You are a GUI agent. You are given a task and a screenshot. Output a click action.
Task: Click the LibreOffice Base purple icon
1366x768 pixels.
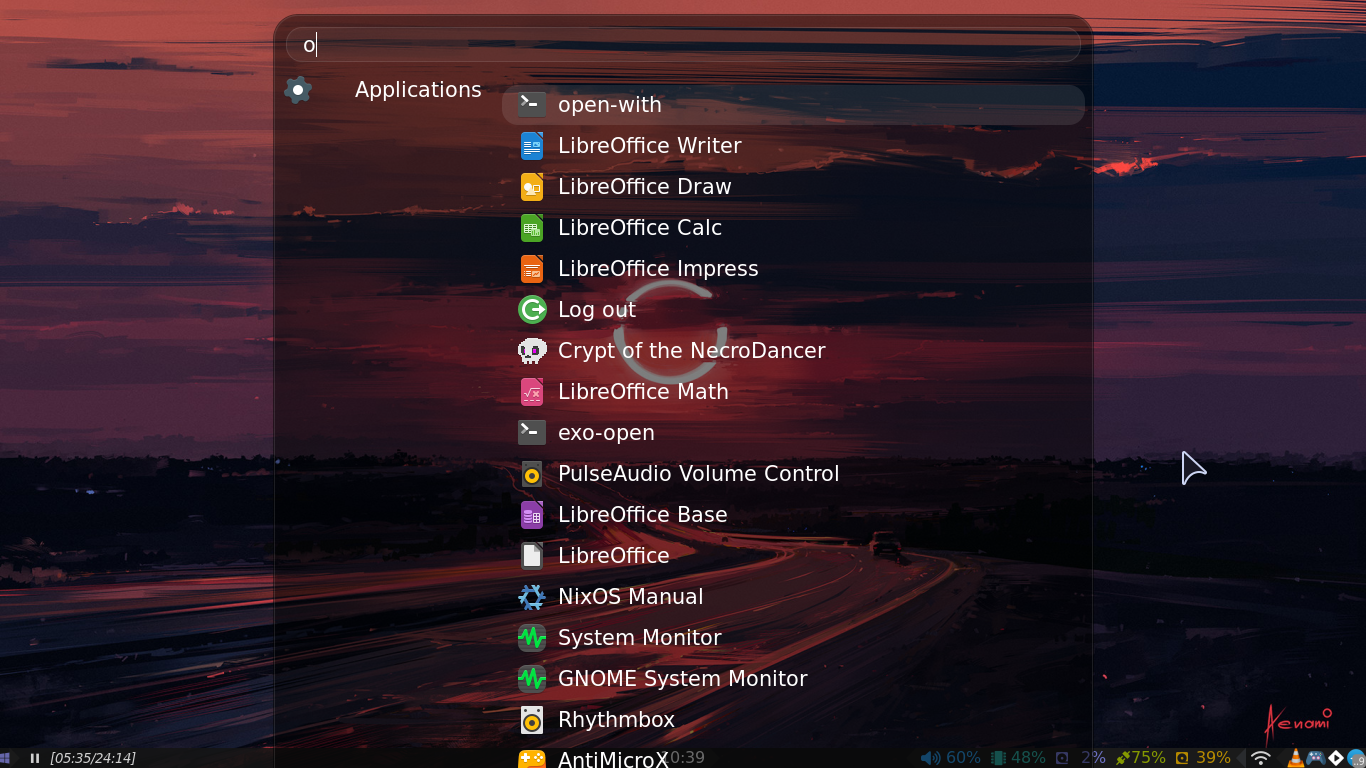tap(532, 515)
